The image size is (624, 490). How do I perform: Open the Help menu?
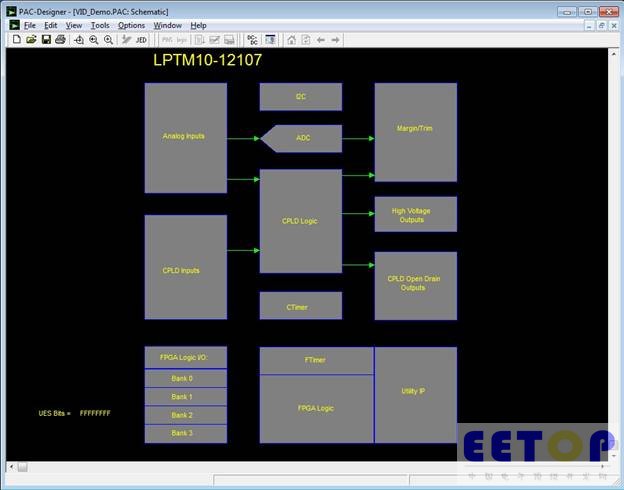point(198,25)
